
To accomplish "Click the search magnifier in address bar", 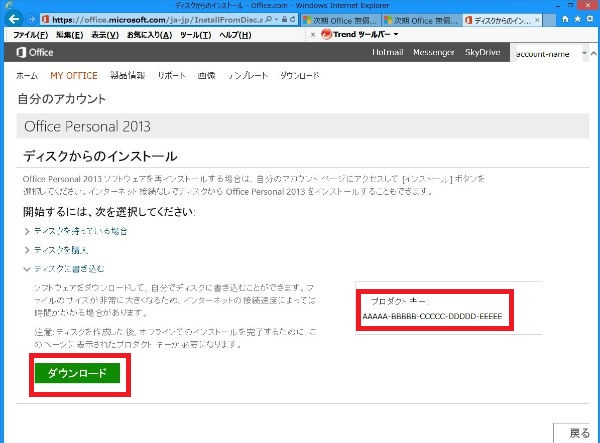I will coord(269,19).
